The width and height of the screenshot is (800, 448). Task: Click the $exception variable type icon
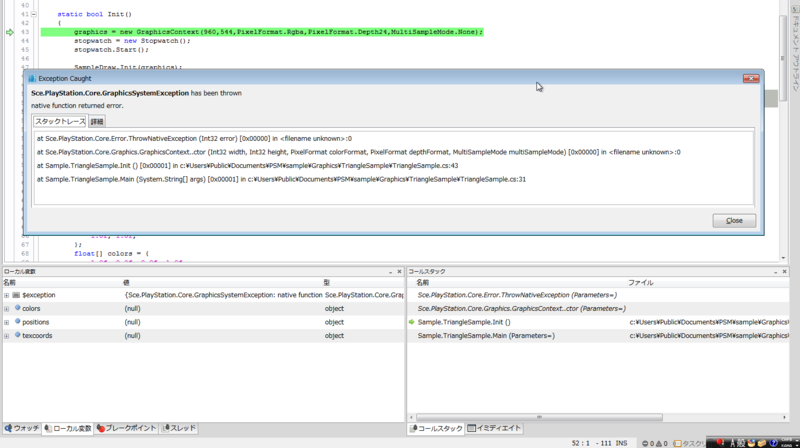click(16, 295)
